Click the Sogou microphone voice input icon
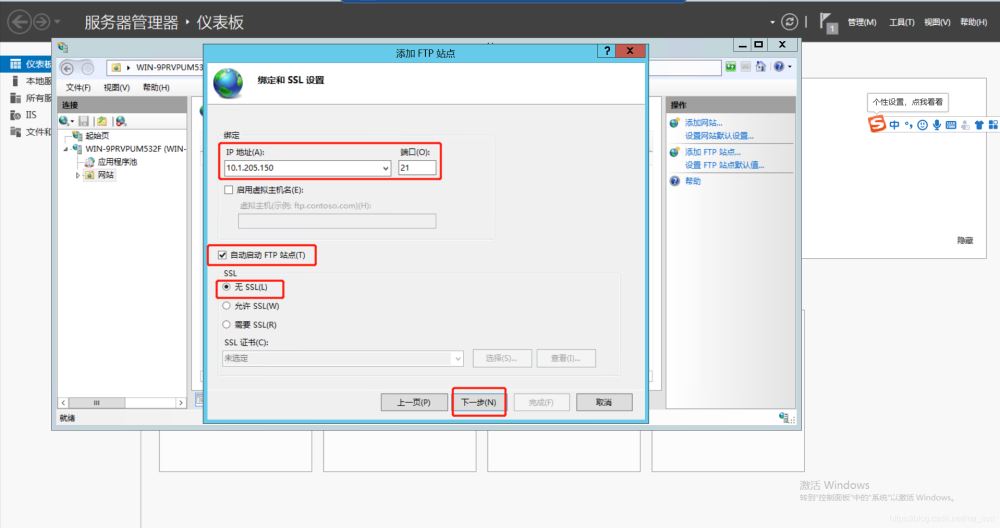Viewport: 1000px width, 528px height. [937, 125]
